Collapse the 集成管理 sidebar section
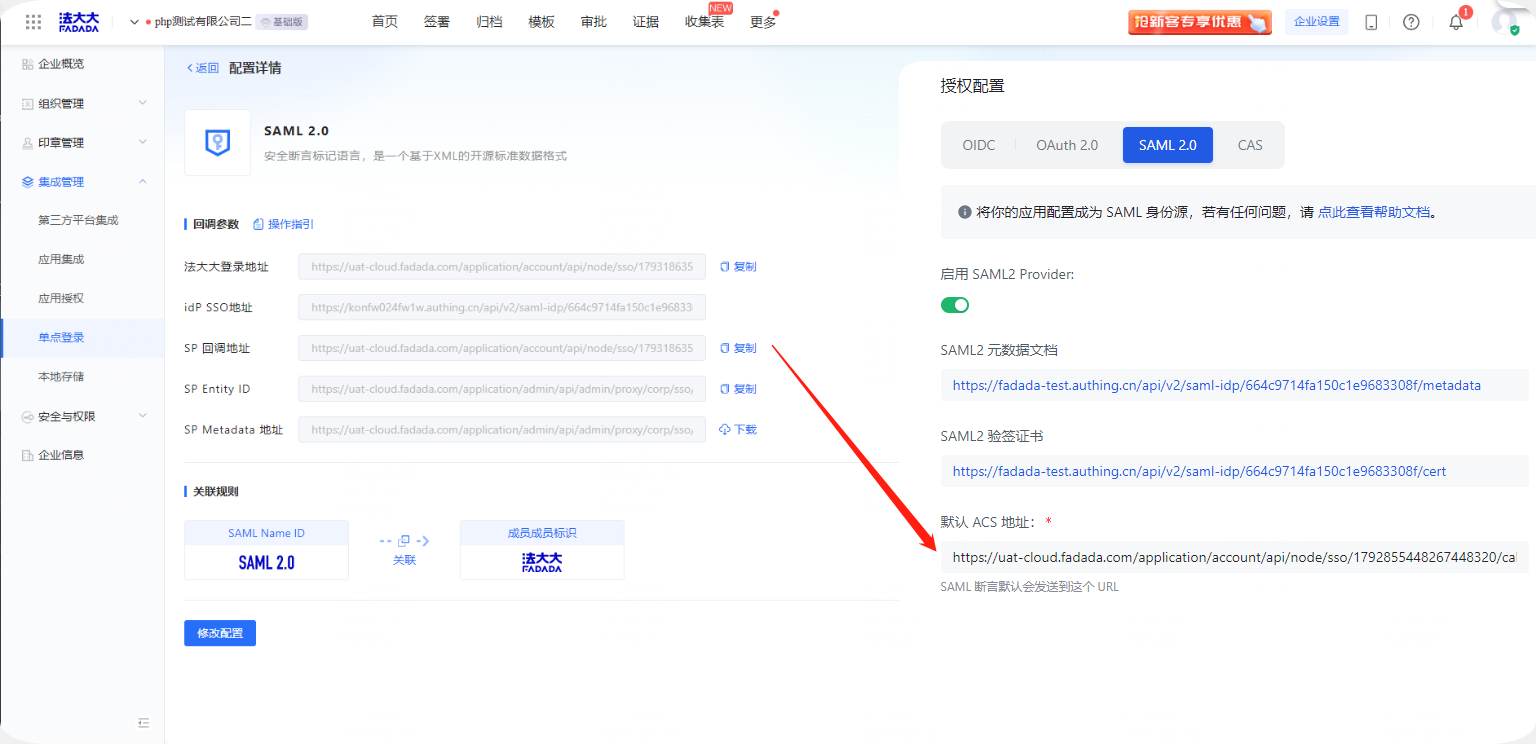1536x744 pixels. [x=82, y=182]
